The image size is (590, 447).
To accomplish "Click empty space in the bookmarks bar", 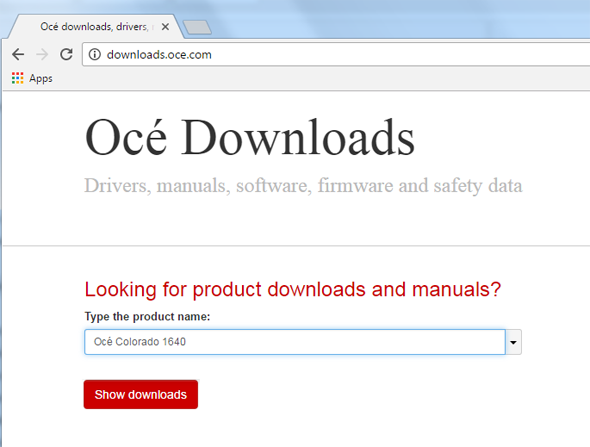I will 320,78.
